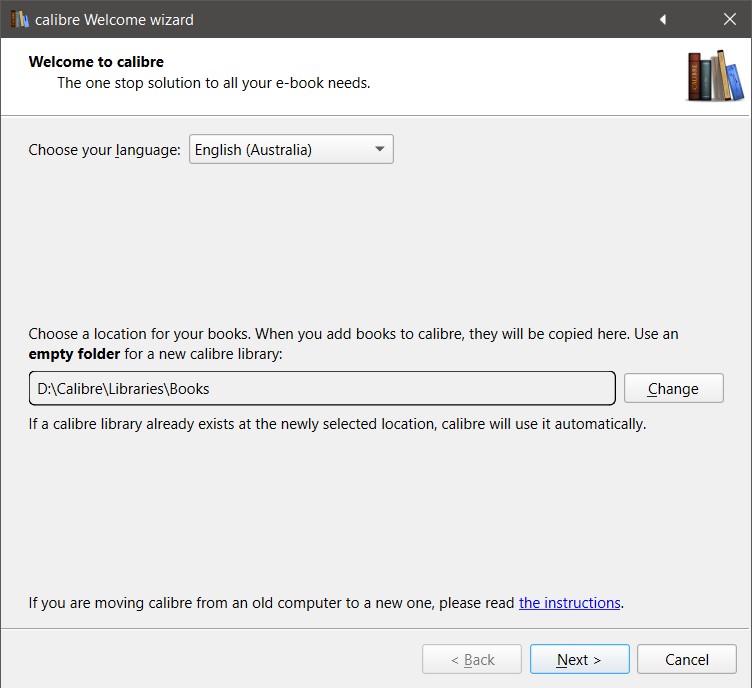The height and width of the screenshot is (688, 752).
Task: Click the left-arrow icon in title bar
Action: [x=663, y=19]
